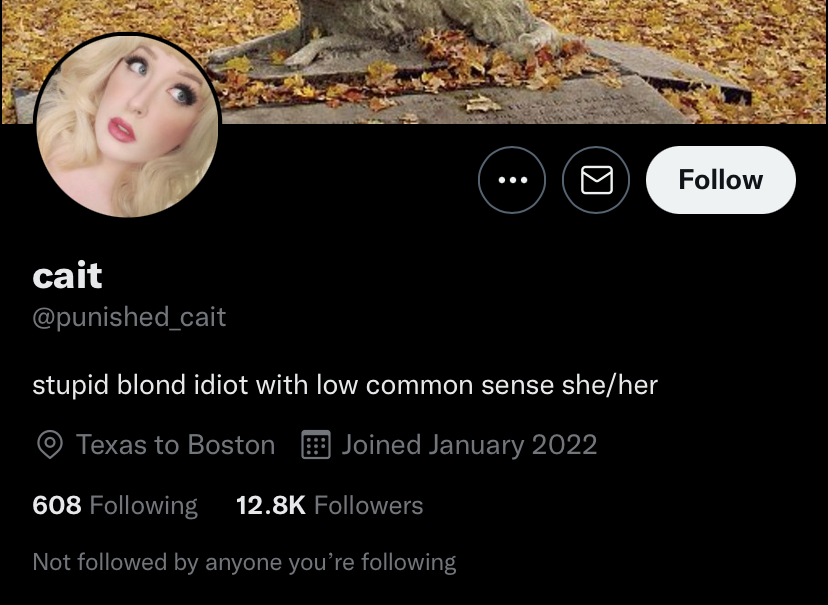Click the display name cait

click(67, 276)
